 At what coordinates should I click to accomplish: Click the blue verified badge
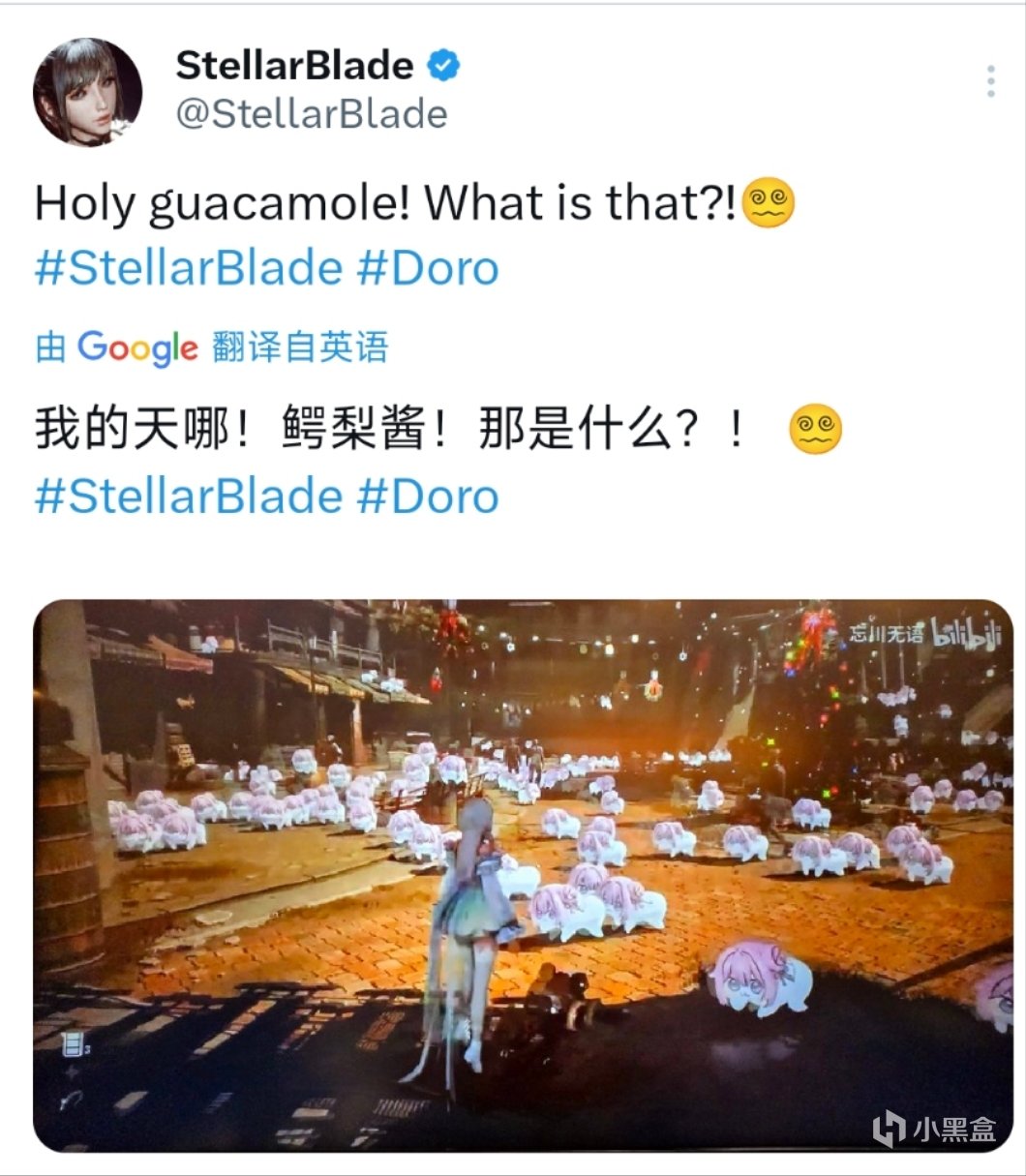click(443, 66)
